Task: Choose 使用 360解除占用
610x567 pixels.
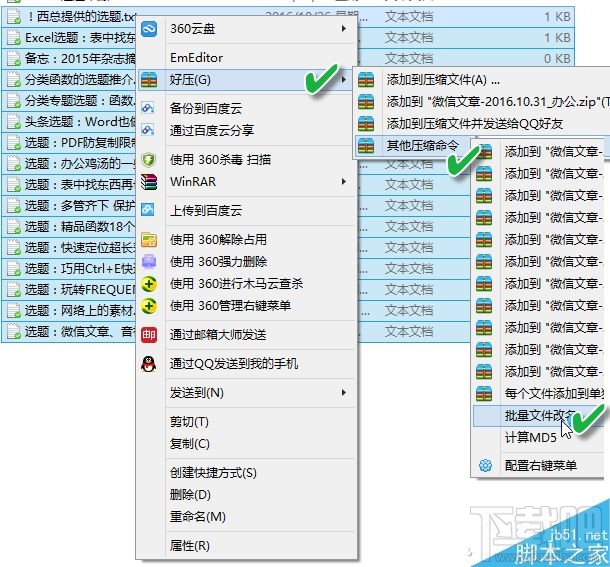Action: click(218, 240)
